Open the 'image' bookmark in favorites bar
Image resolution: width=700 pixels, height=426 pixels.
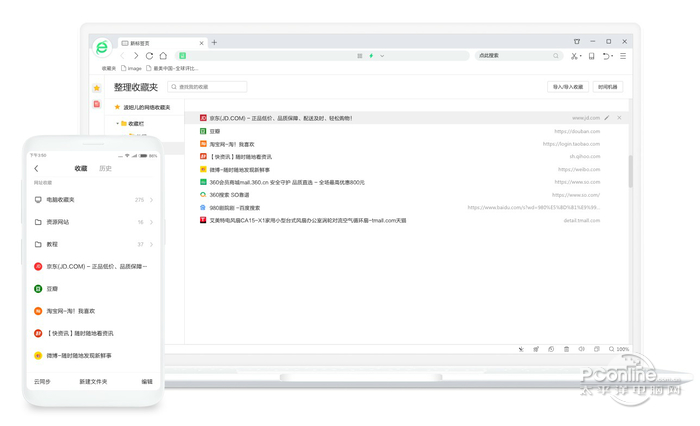pos(131,68)
